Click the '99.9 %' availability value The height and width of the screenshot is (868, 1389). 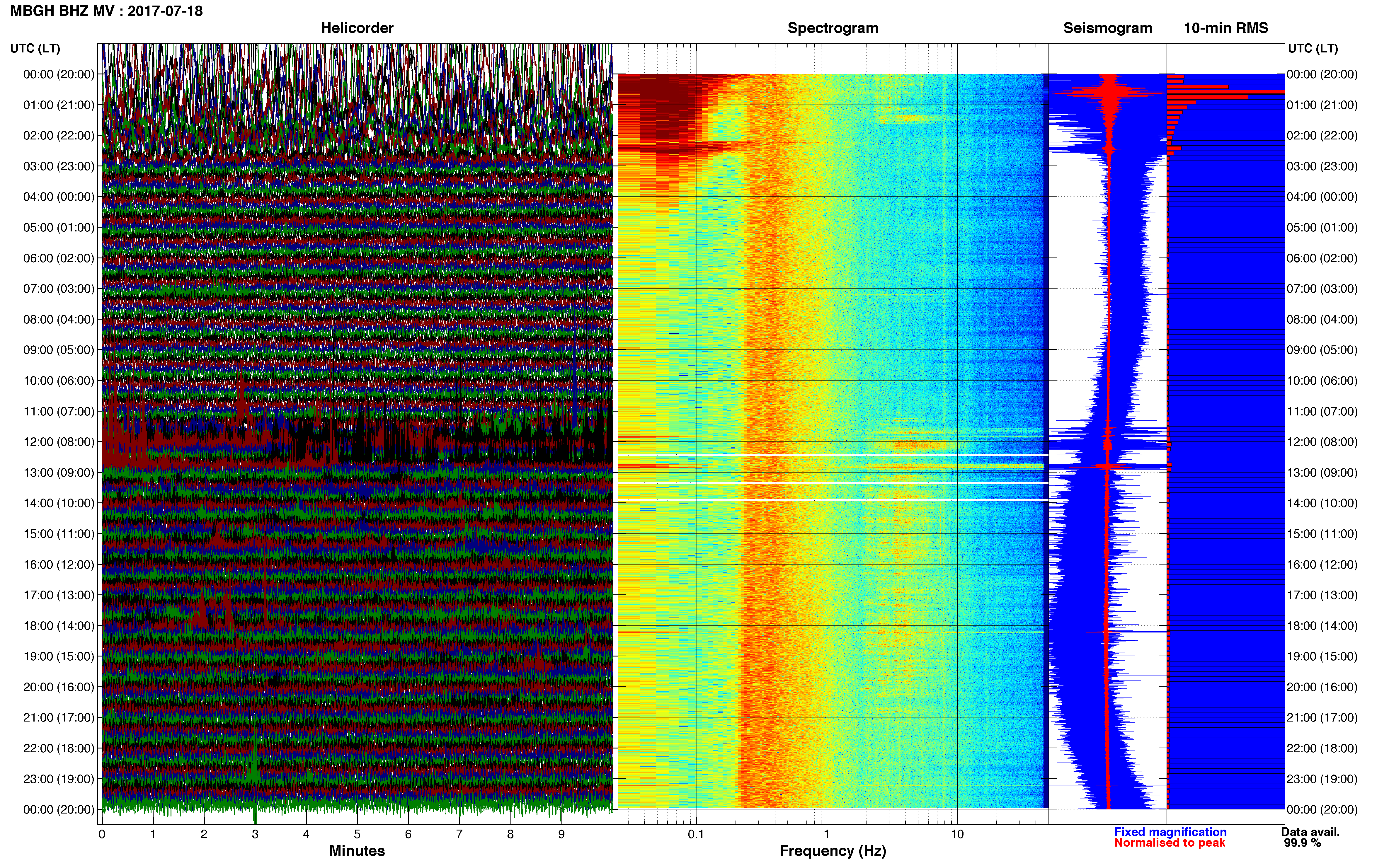tap(1302, 843)
